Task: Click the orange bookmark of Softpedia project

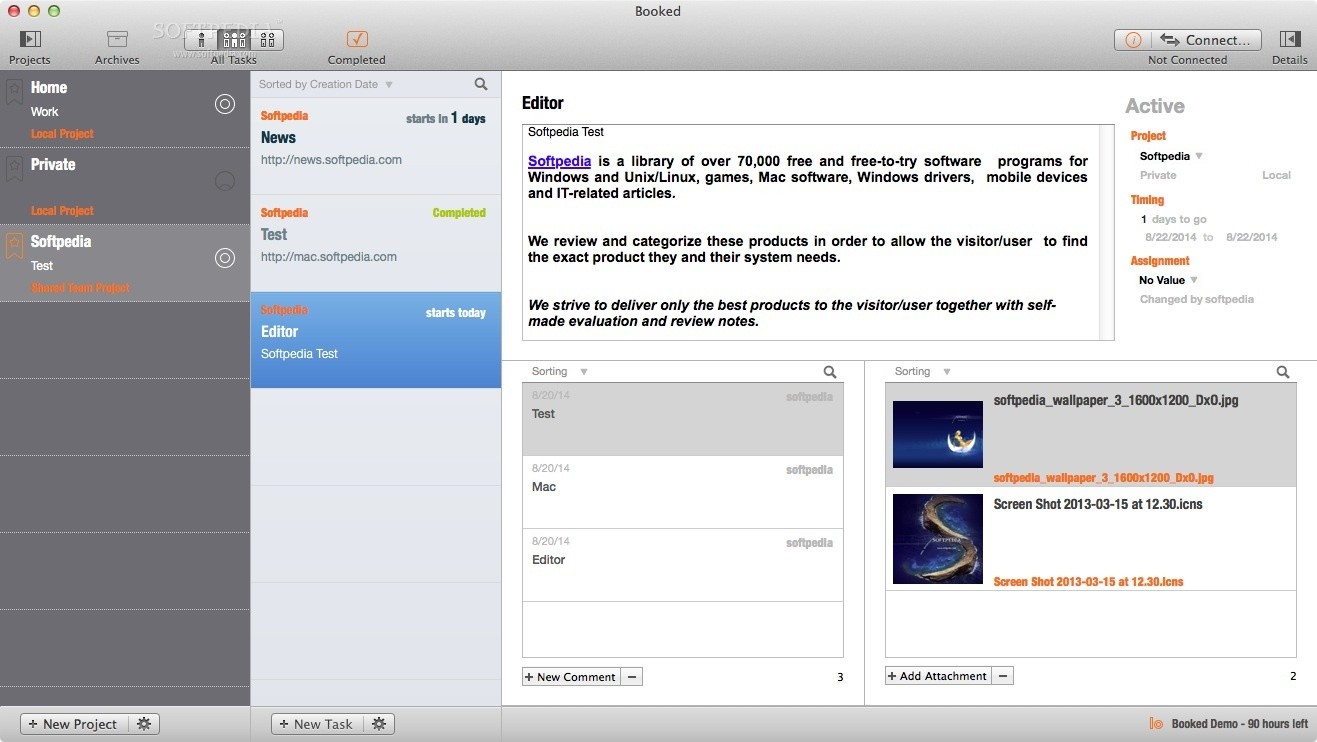Action: click(x=14, y=246)
